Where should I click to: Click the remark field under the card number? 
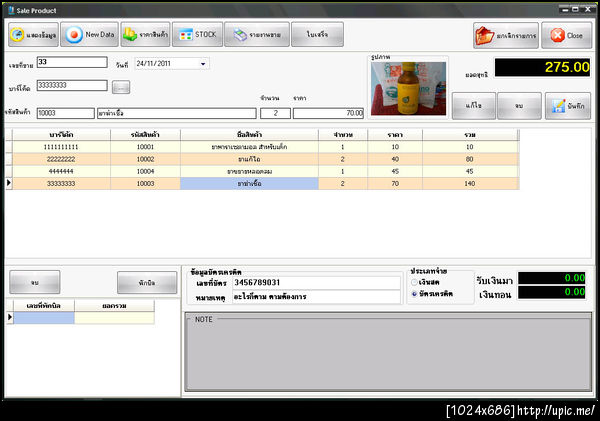tap(316, 297)
